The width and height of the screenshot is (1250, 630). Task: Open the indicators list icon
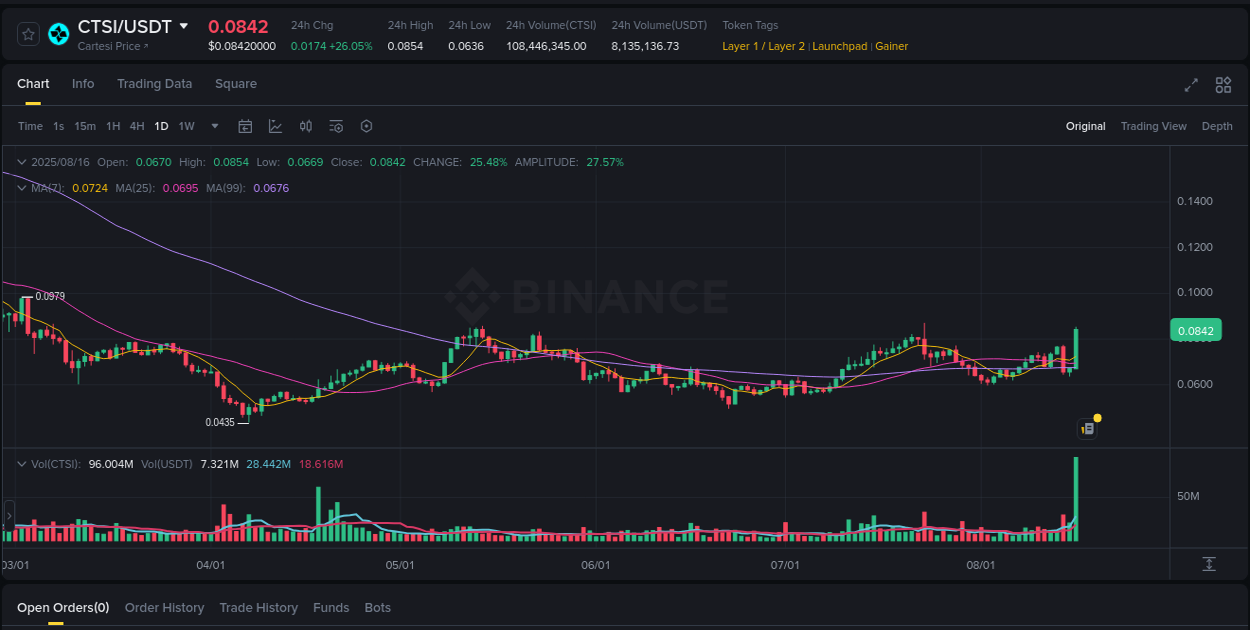point(336,126)
